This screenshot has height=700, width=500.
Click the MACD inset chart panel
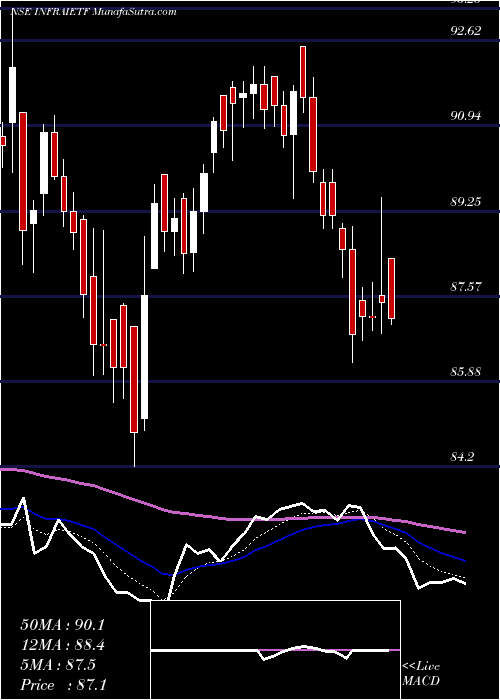(x=276, y=650)
